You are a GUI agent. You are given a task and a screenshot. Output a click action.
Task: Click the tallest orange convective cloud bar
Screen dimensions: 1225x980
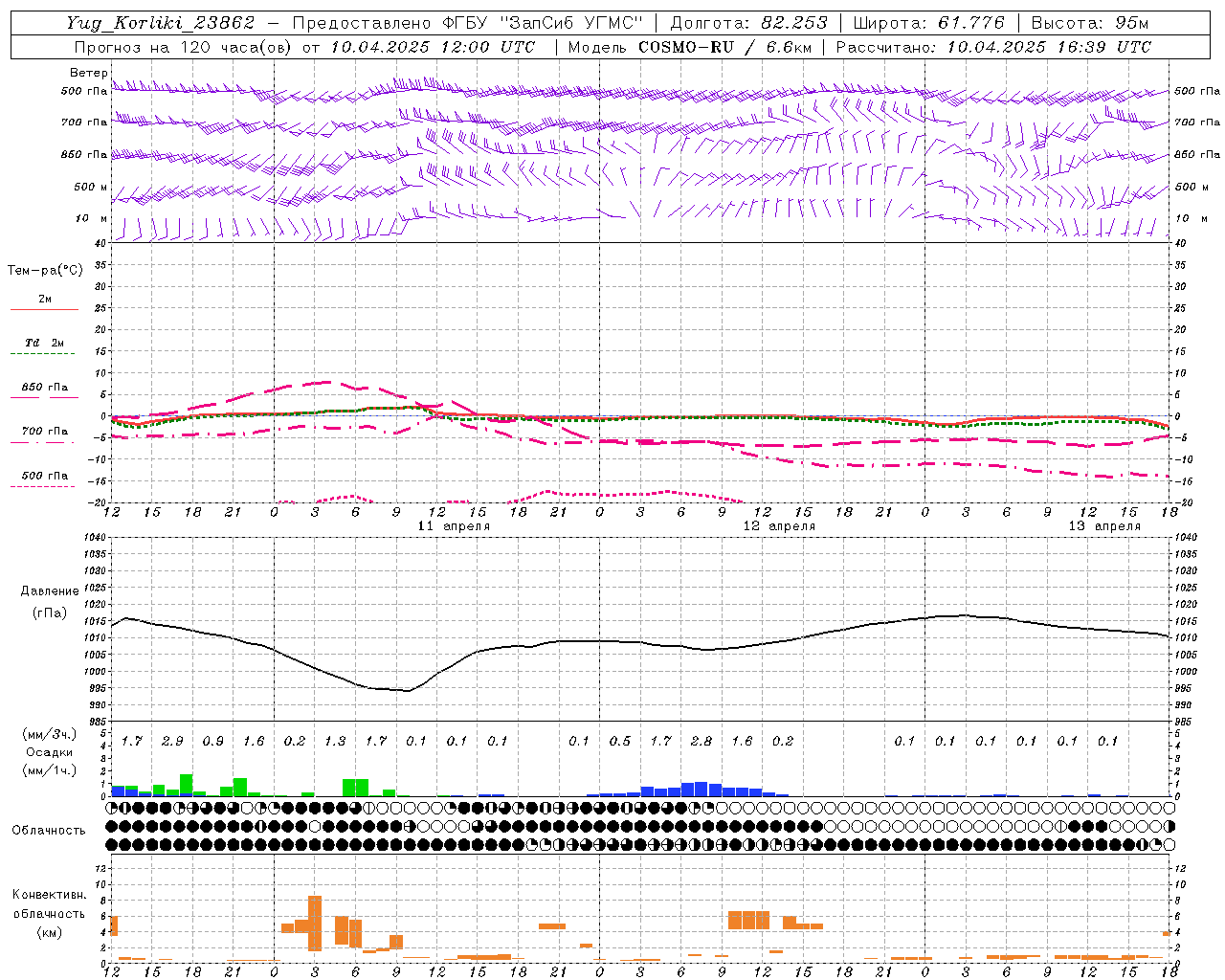tap(315, 924)
